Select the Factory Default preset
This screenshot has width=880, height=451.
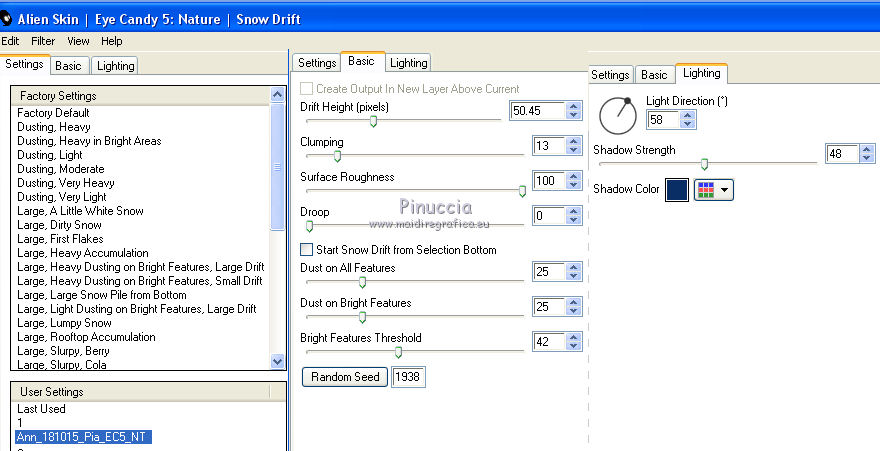click(53, 113)
